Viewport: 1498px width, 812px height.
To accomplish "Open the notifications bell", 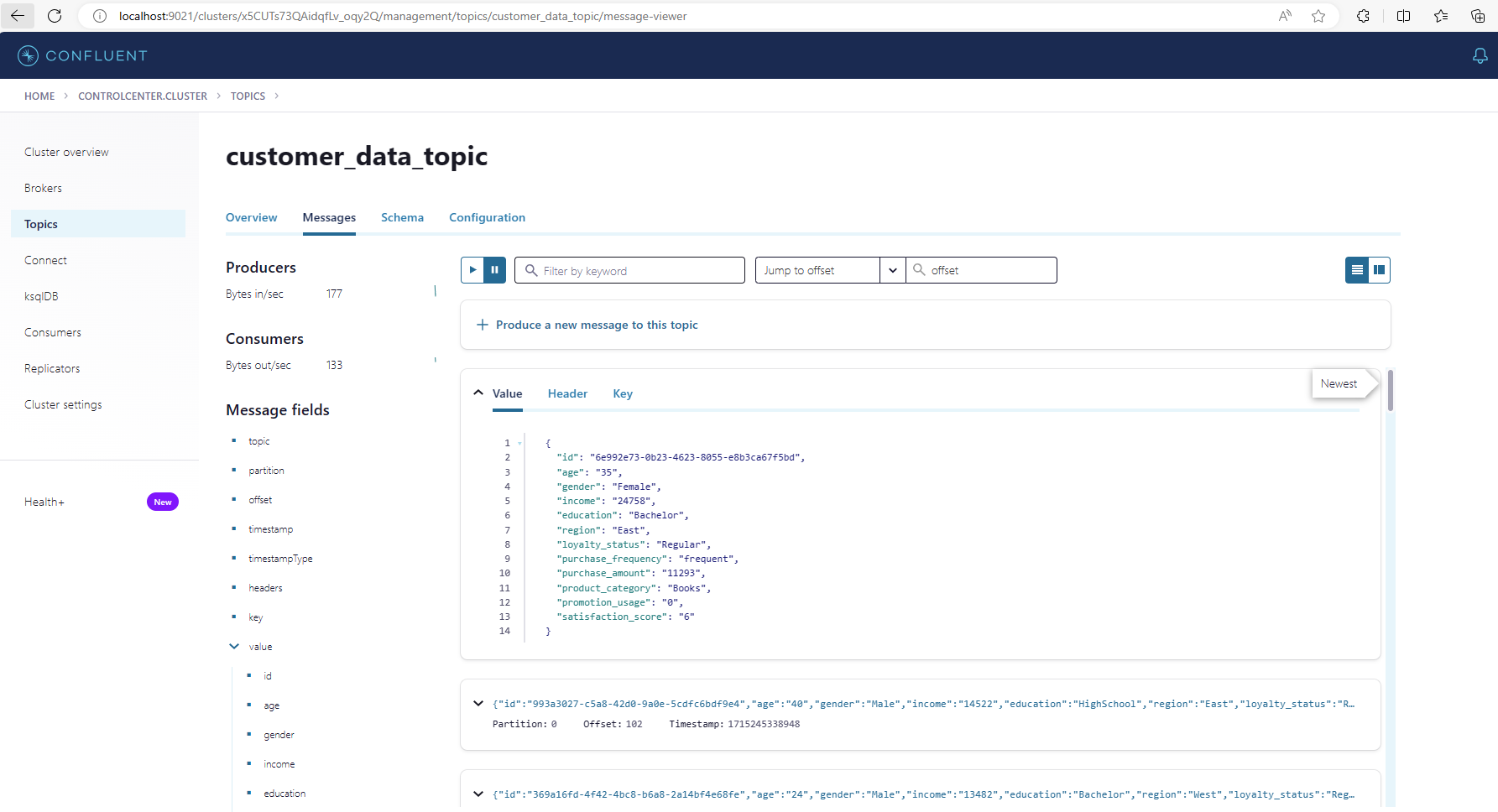I will tap(1480, 55).
